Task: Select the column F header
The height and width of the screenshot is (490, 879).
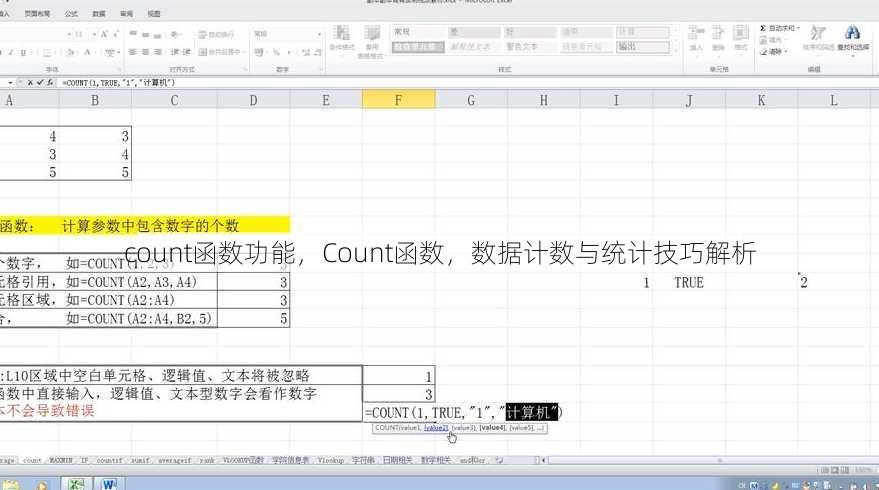Action: click(x=399, y=100)
